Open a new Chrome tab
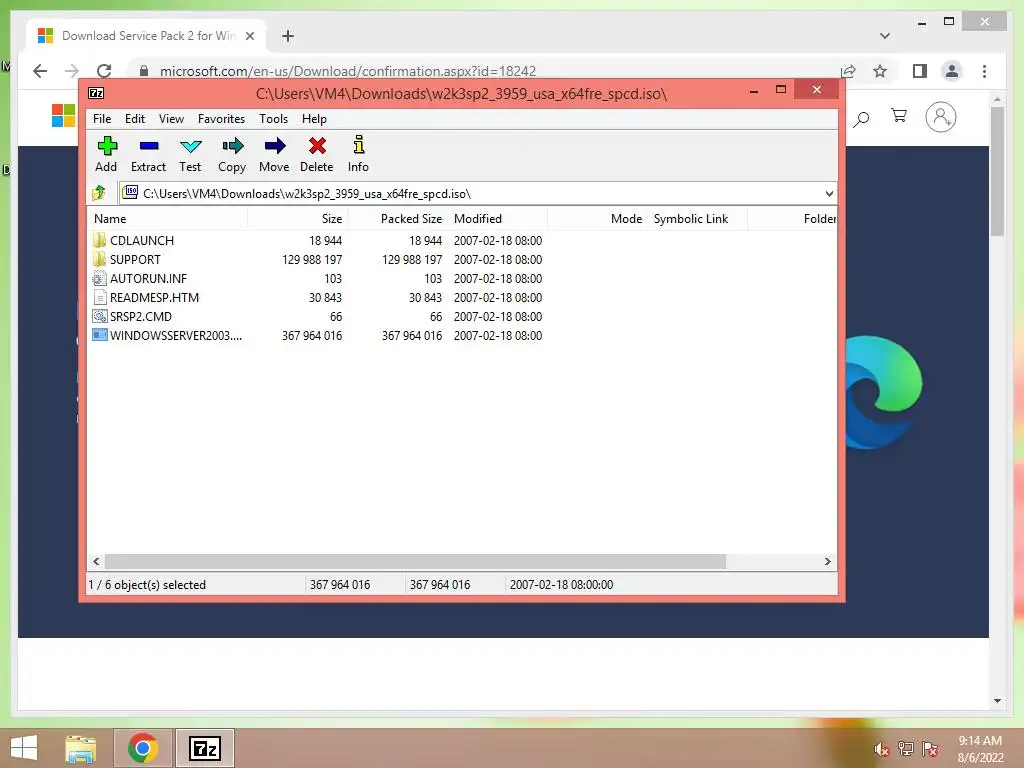 288,36
